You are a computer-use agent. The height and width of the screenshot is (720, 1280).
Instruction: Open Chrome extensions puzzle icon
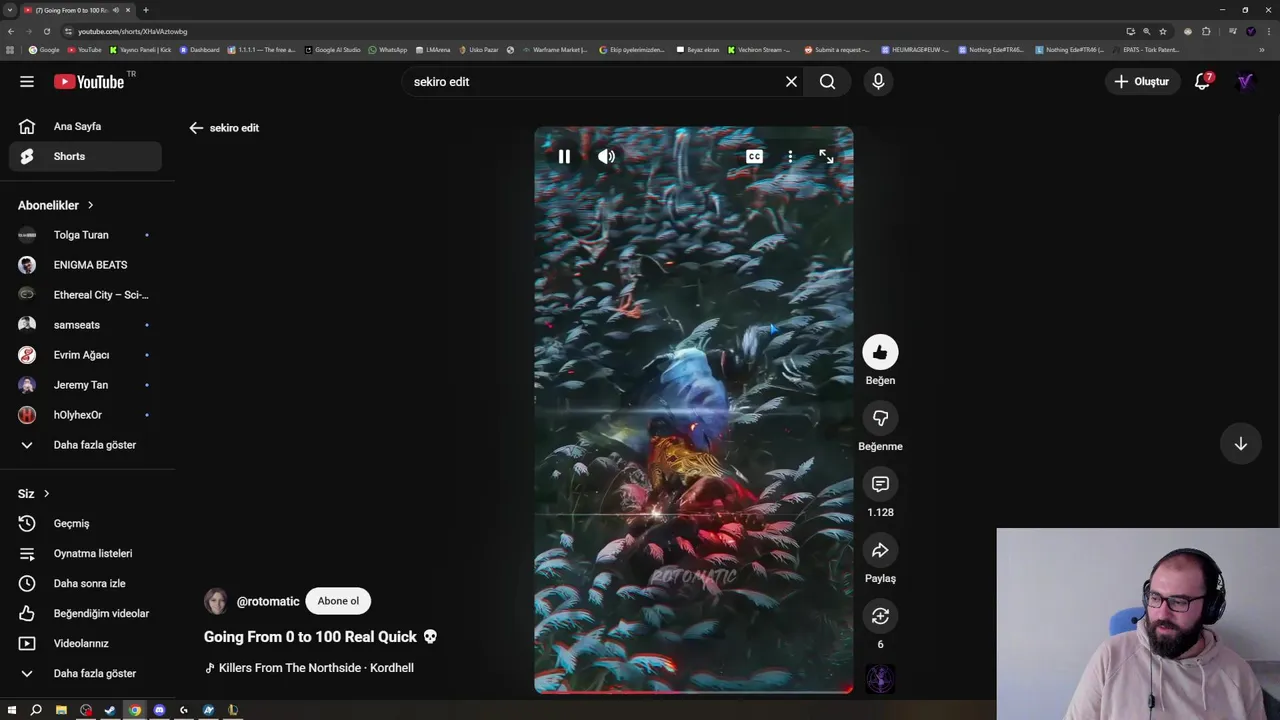coord(1206,31)
